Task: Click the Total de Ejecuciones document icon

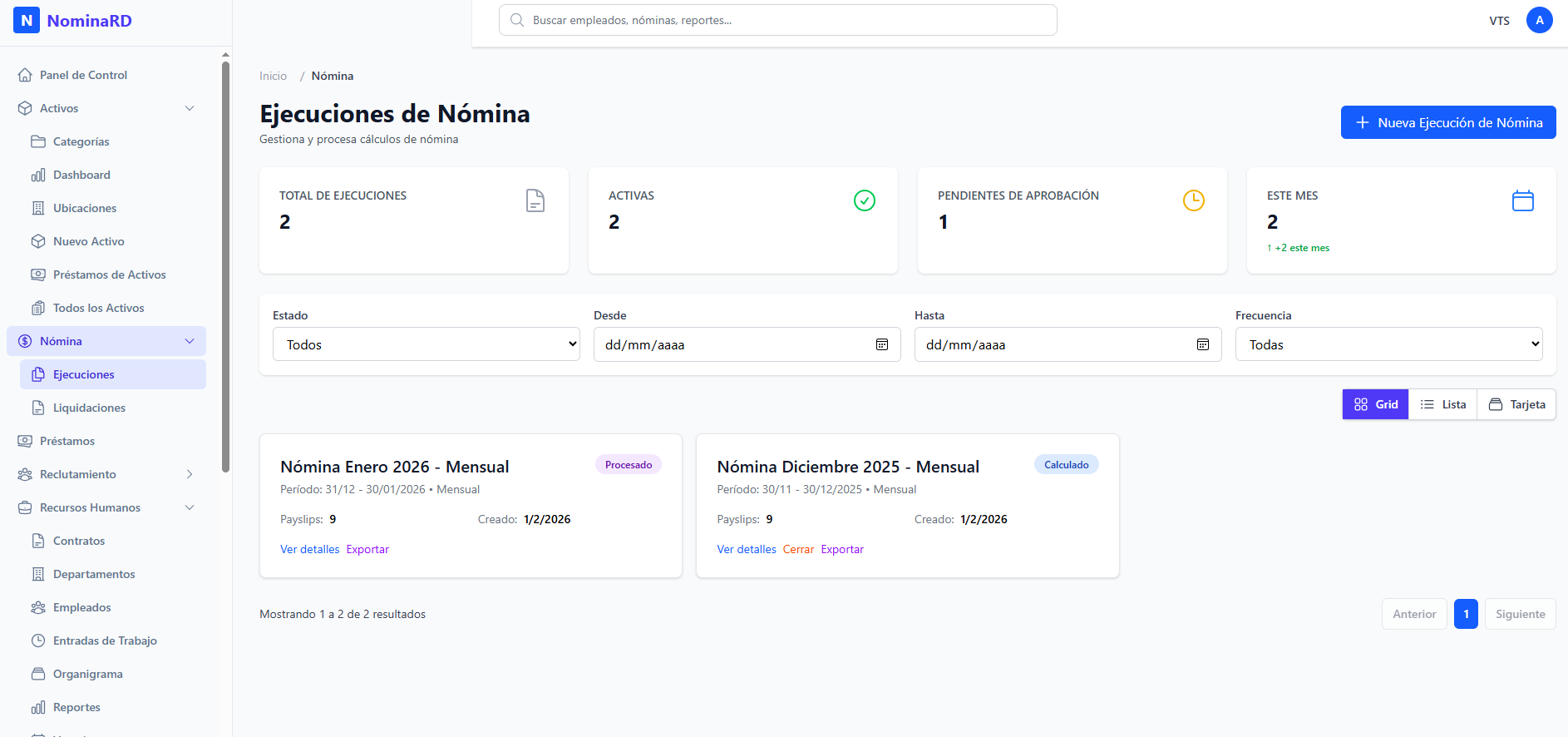Action: (x=535, y=200)
